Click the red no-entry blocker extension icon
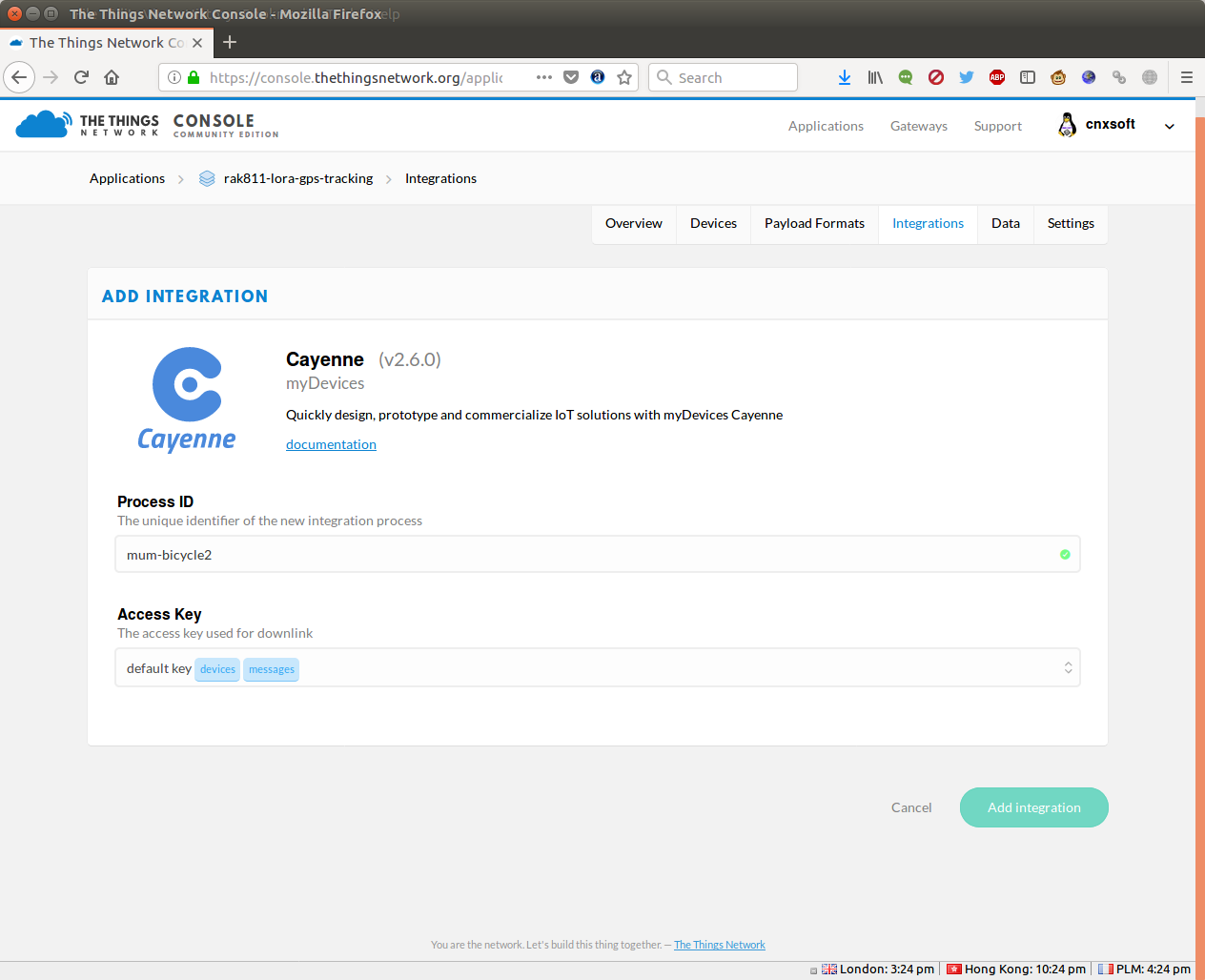This screenshot has height=980, width=1205. tap(936, 77)
